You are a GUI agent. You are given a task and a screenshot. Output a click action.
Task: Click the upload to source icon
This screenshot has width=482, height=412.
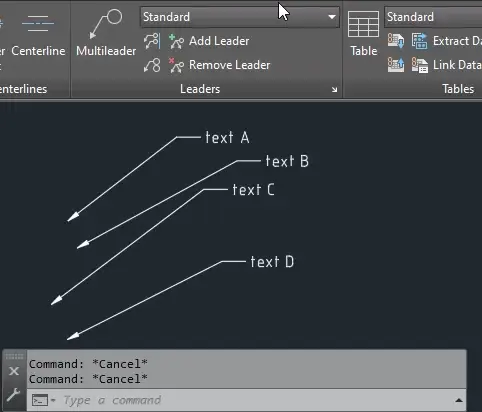click(396, 65)
